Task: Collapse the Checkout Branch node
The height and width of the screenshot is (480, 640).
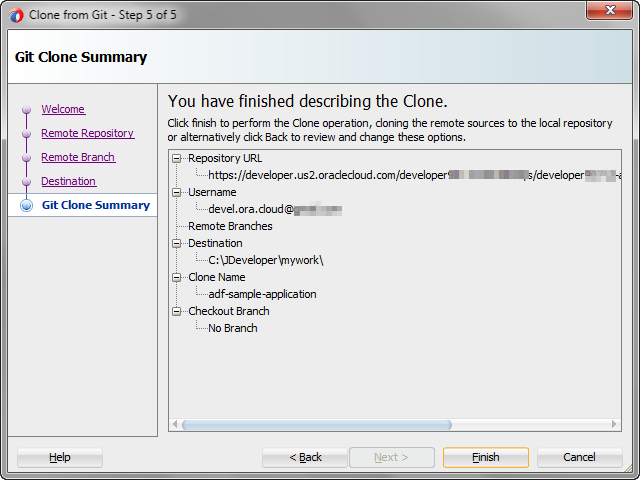Action: point(178,311)
